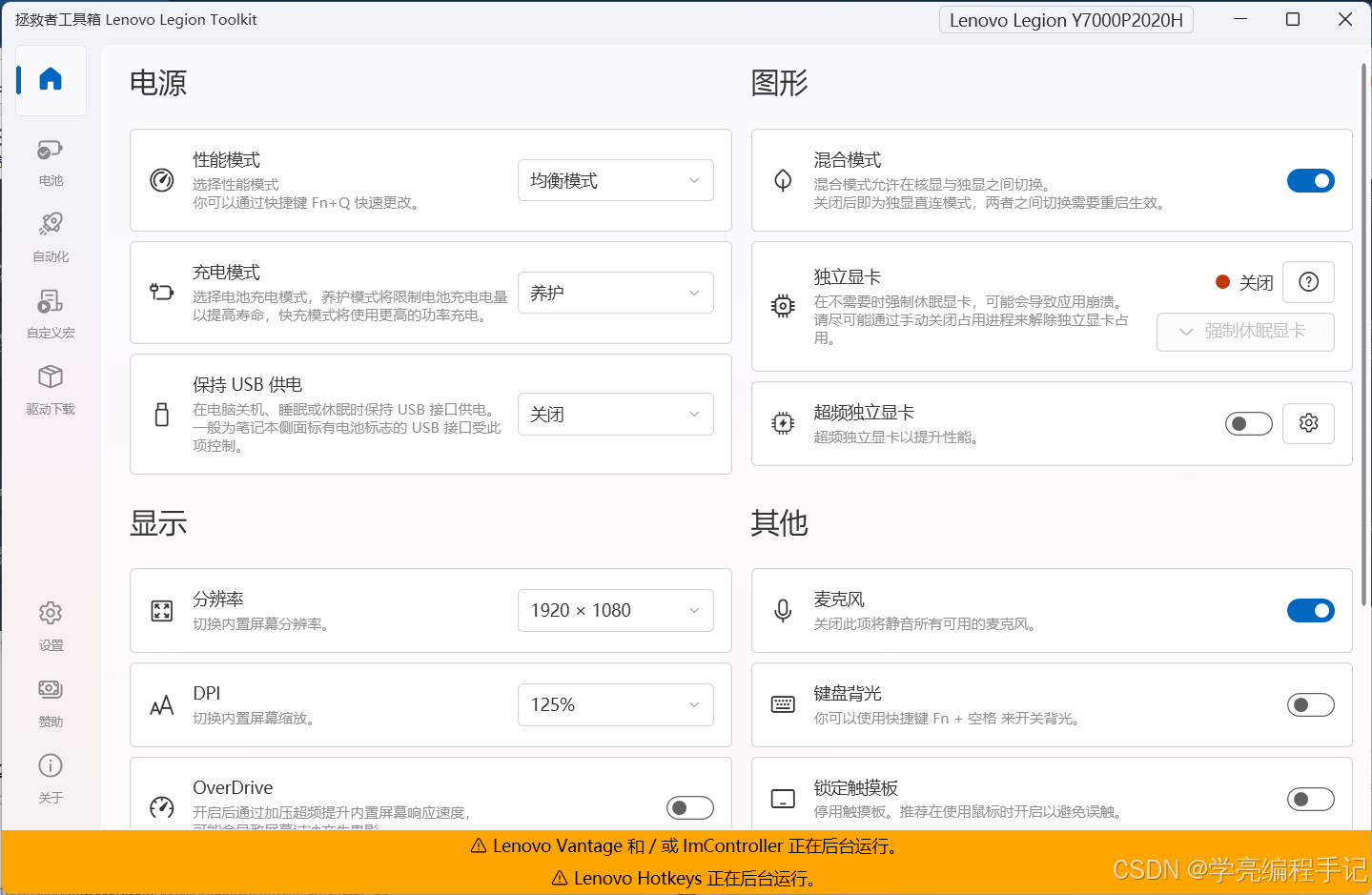The width and height of the screenshot is (1372, 895).
Task: Open resolution dropdown showing 1920 × 1080
Action: [x=616, y=611]
